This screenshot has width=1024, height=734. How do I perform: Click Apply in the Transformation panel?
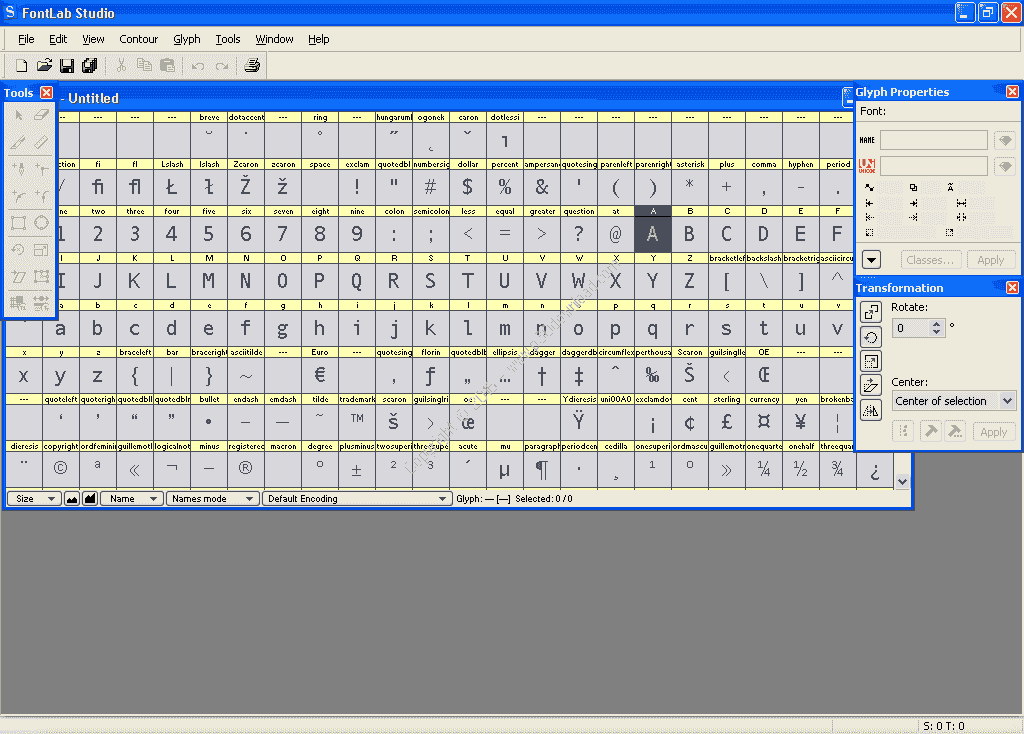point(993,432)
